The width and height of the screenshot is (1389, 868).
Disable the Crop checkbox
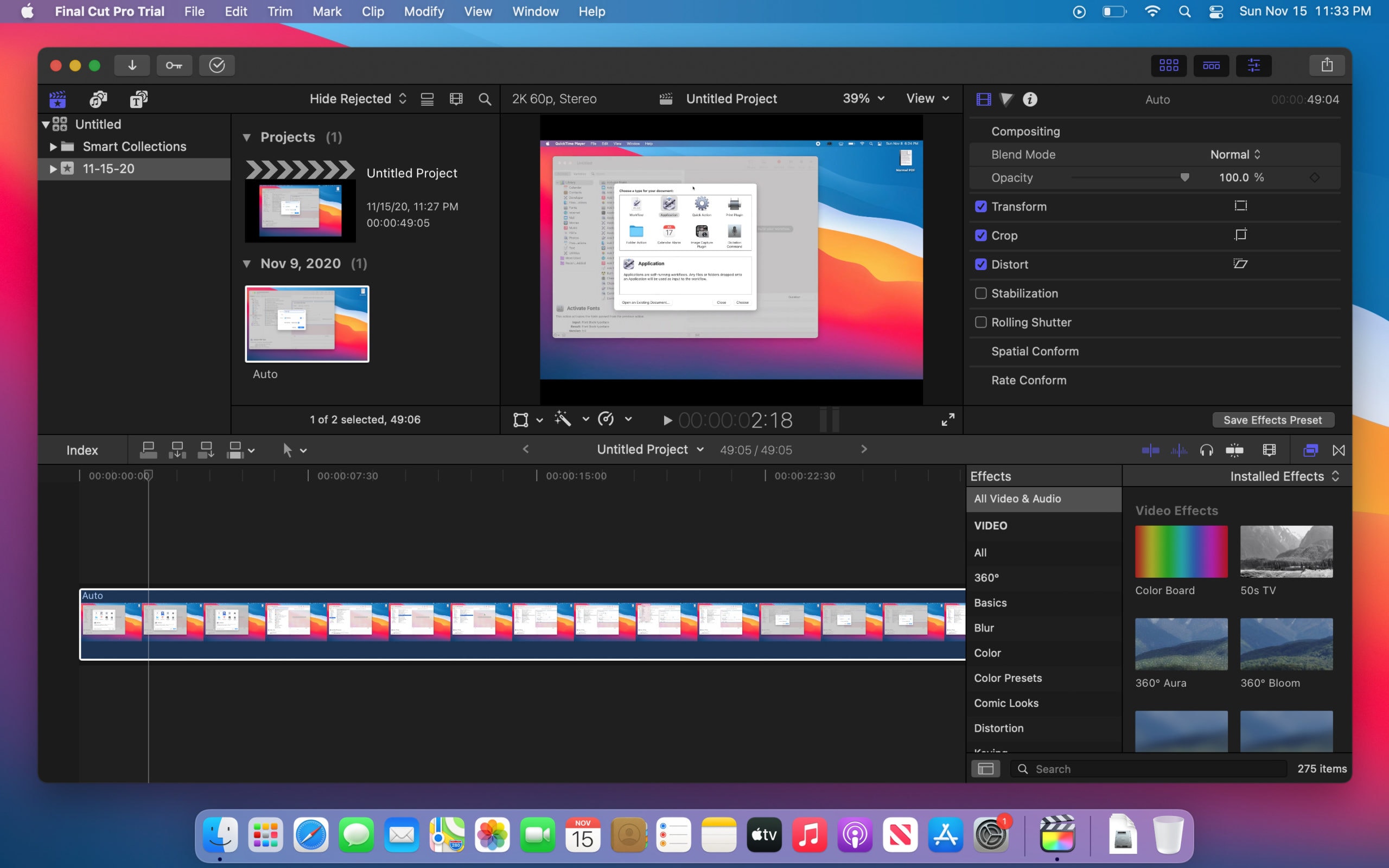point(981,235)
